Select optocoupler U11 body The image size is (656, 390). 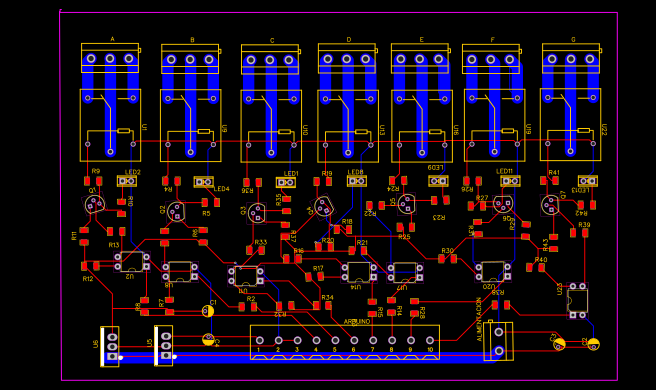246,276
